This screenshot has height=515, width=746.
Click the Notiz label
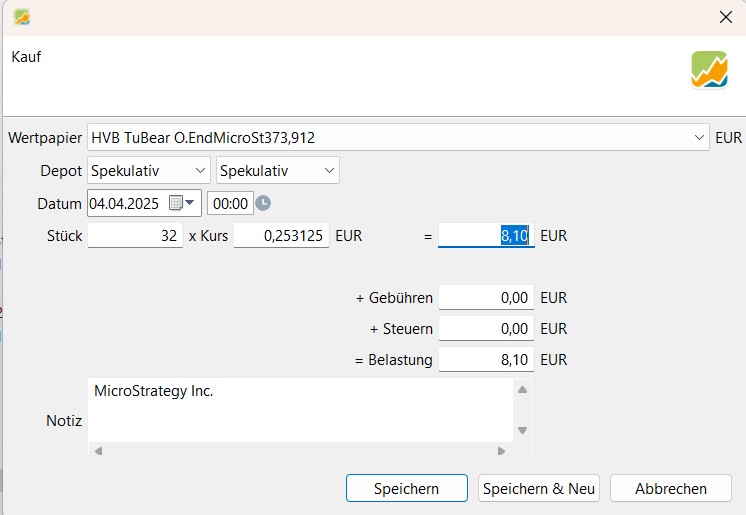pyautogui.click(x=64, y=420)
